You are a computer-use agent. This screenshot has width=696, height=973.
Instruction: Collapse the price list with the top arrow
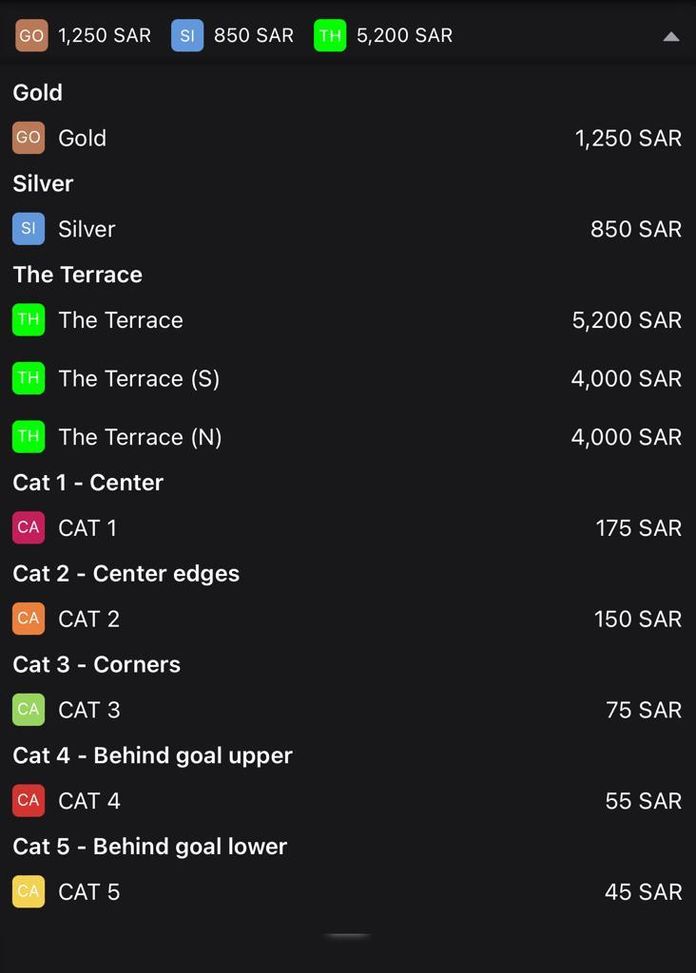(x=671, y=37)
